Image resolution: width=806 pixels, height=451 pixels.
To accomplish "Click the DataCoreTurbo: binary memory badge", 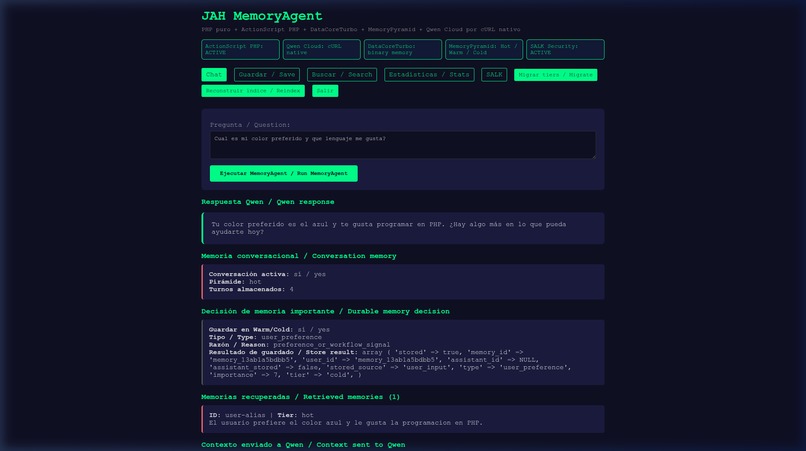I will (x=403, y=49).
